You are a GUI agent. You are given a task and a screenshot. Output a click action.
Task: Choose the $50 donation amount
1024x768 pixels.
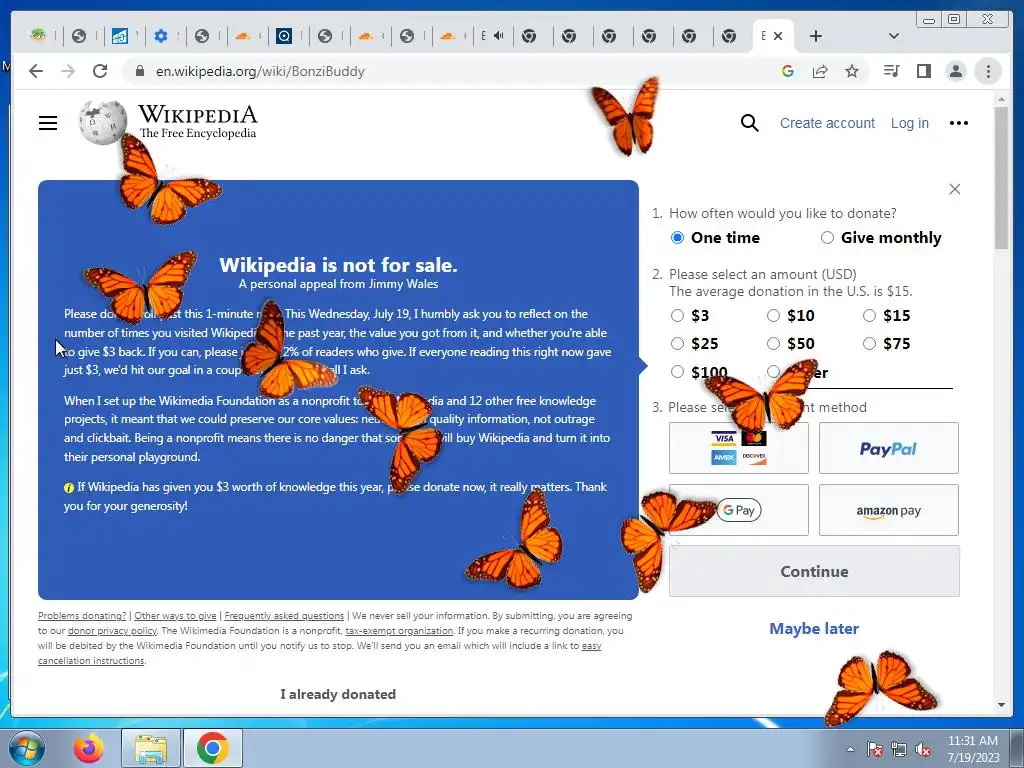[x=773, y=344]
